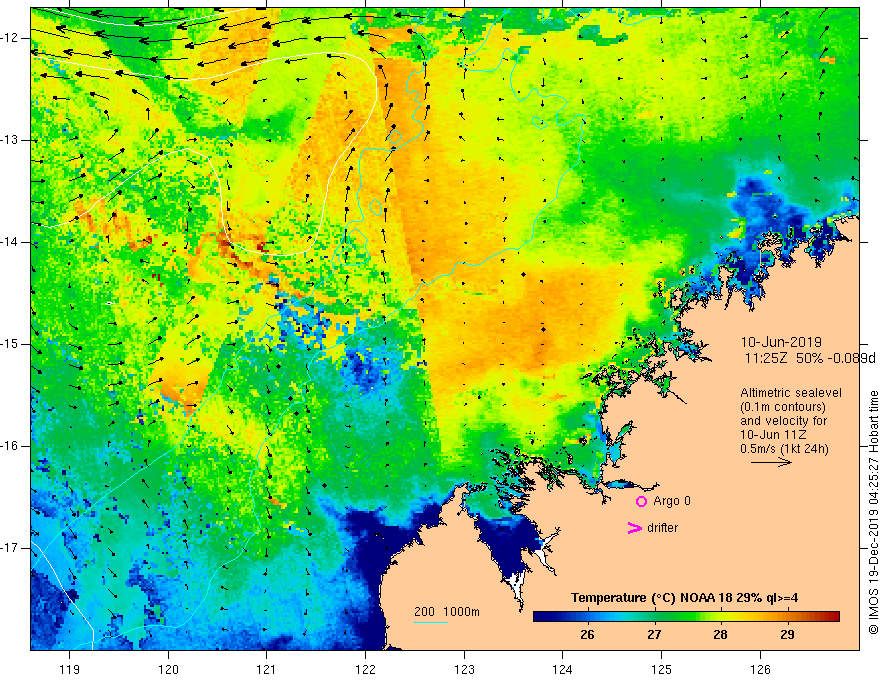This screenshot has width=880, height=680.
Task: Click longitude label 126
Action: (760, 669)
